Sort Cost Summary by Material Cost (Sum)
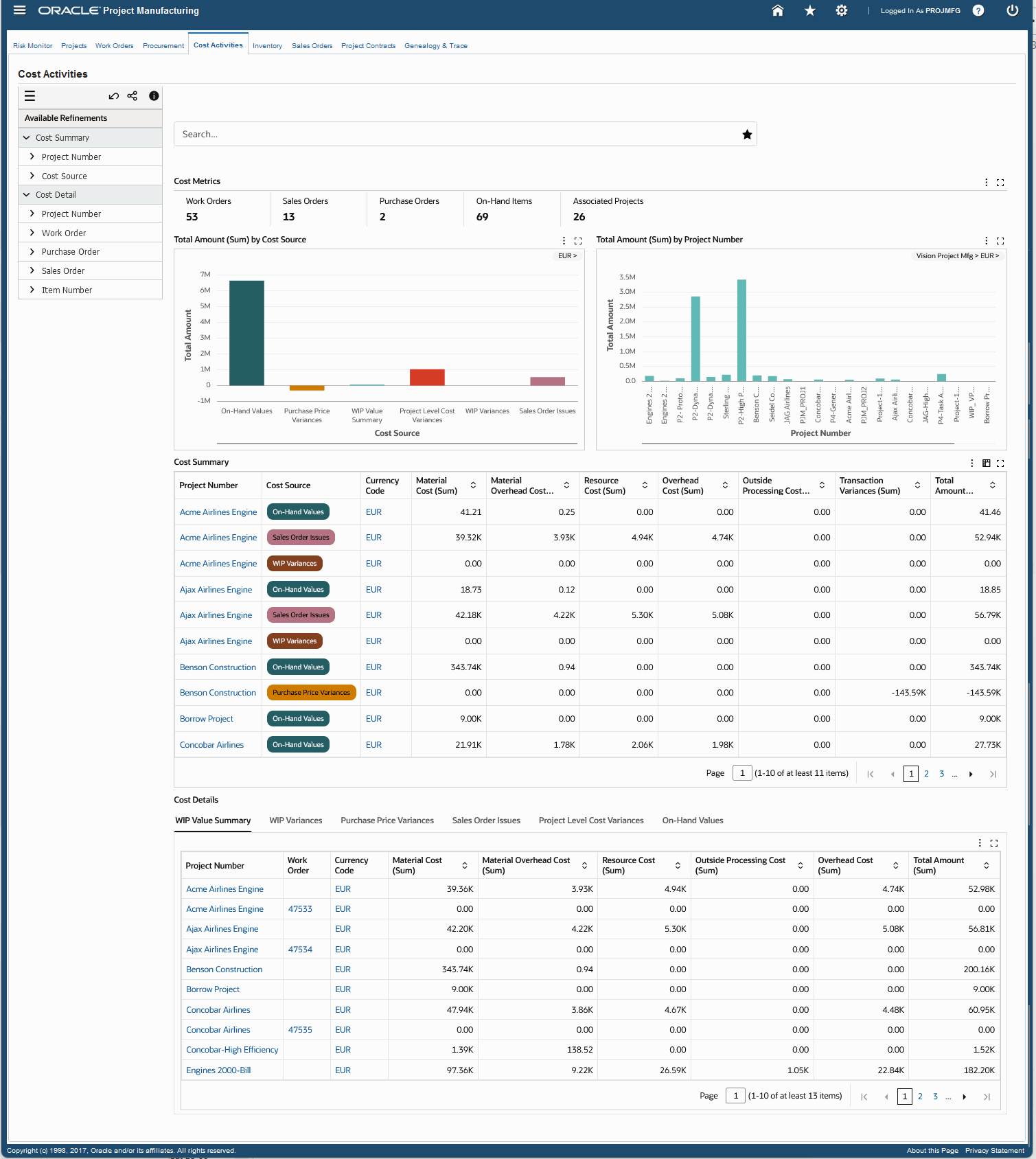1036x1159 pixels. (x=473, y=485)
